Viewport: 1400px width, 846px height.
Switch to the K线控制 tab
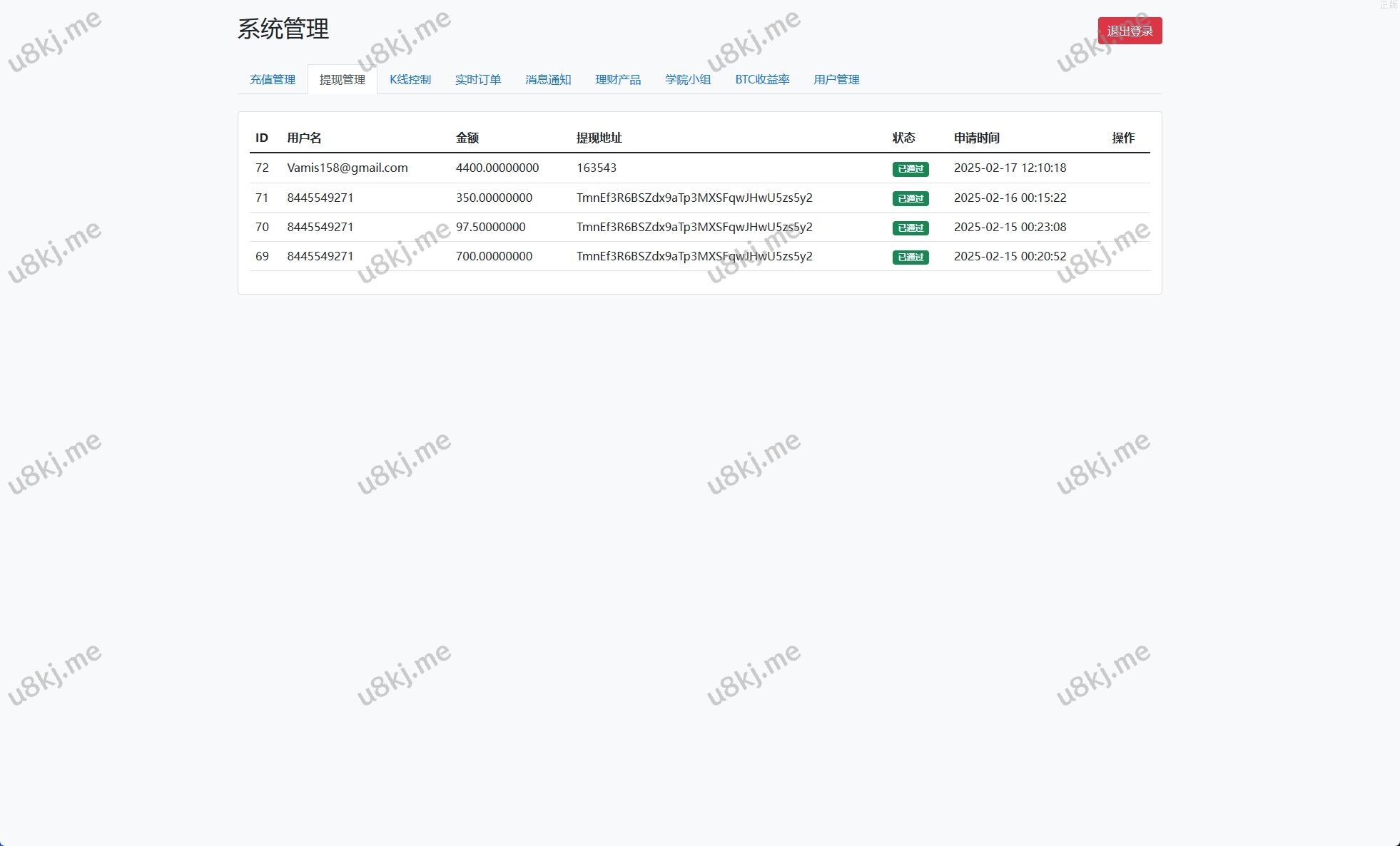(x=410, y=79)
